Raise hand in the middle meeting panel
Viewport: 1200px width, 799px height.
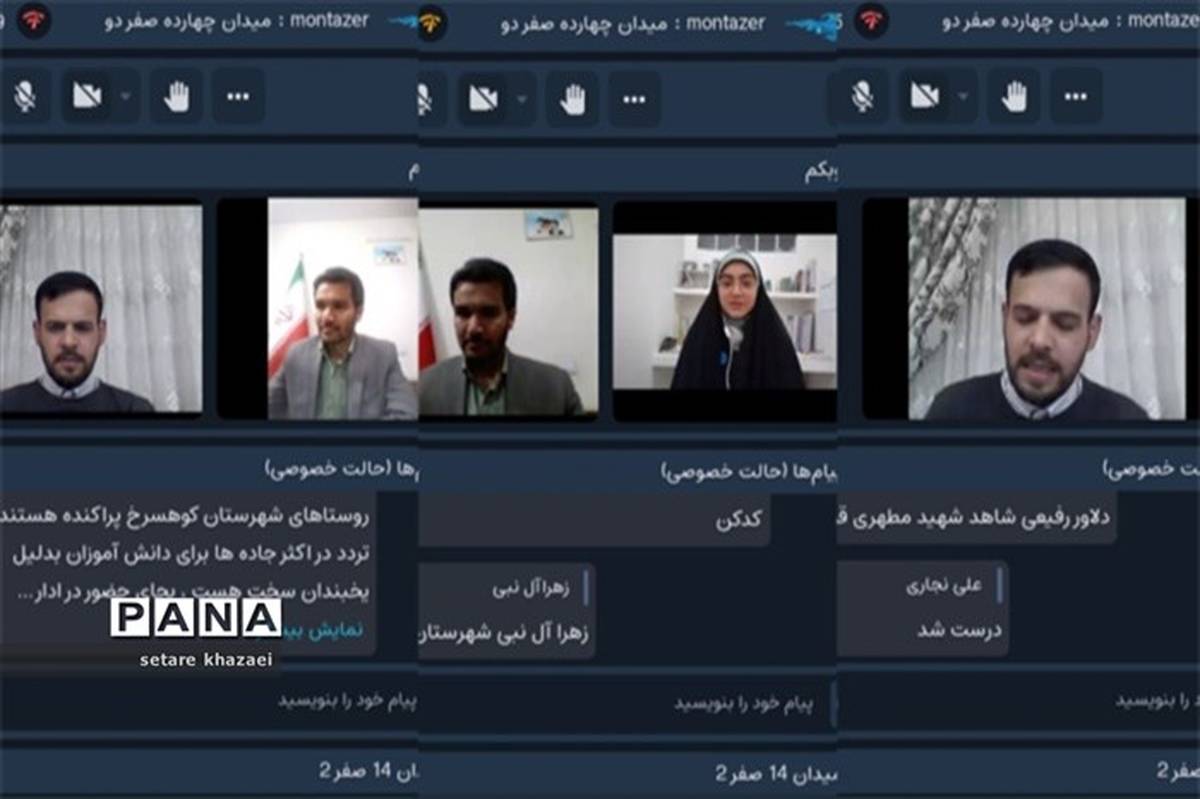point(573,99)
